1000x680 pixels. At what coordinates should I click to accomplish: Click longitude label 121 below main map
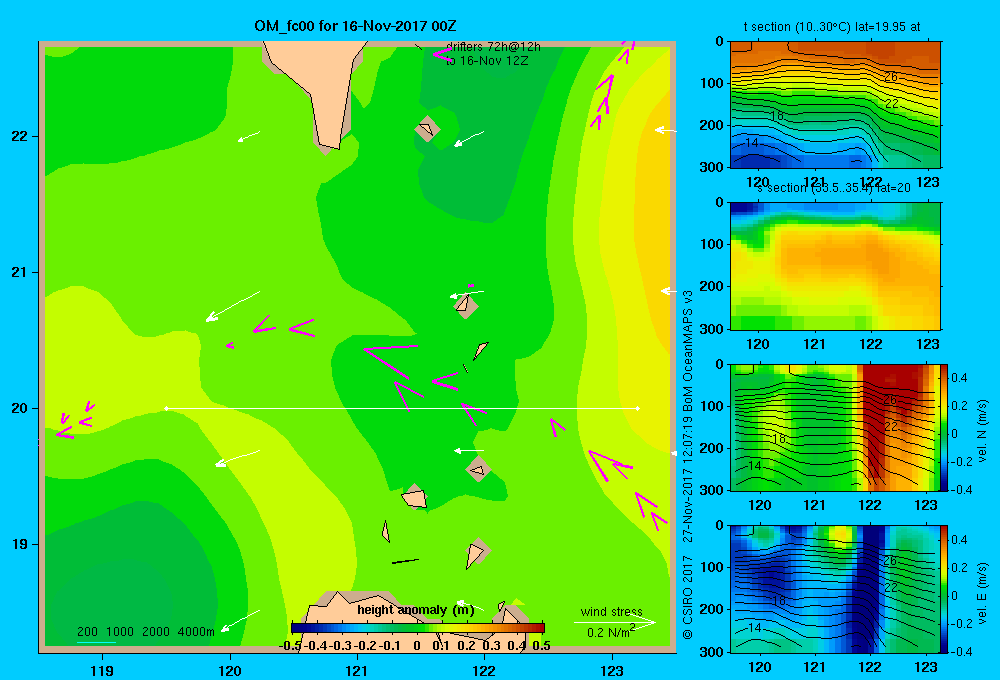tap(357, 670)
